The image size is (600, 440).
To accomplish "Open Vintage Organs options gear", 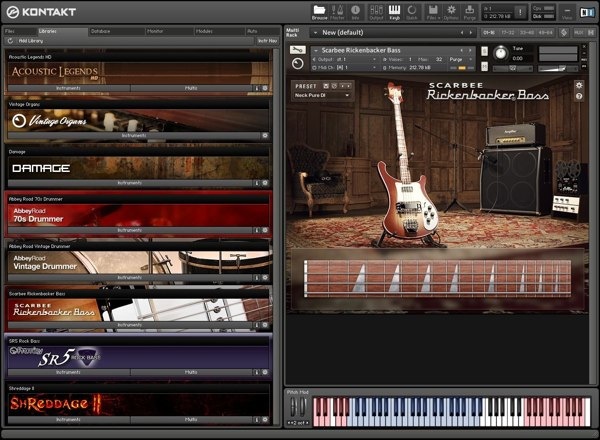I will (265, 135).
